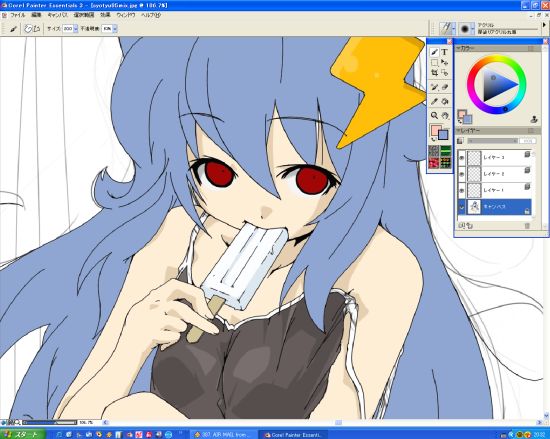Screen dimensions: 550x439
Task: Open the Opacity dropdown arrow
Action: [x=115, y=29]
